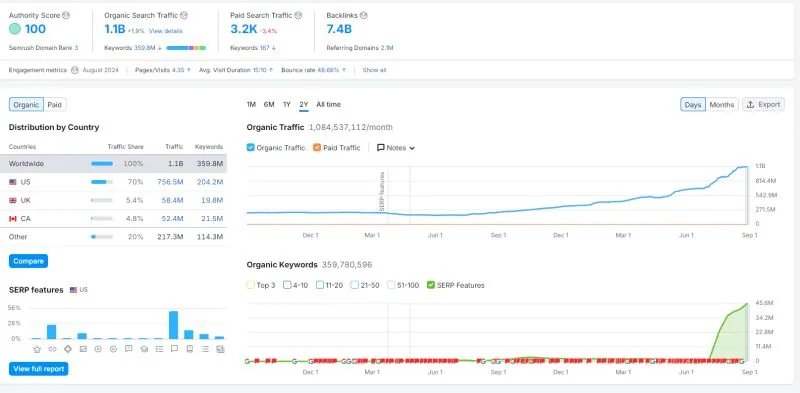Click the UK flag in the country table
The width and height of the screenshot is (800, 393).
coord(13,201)
